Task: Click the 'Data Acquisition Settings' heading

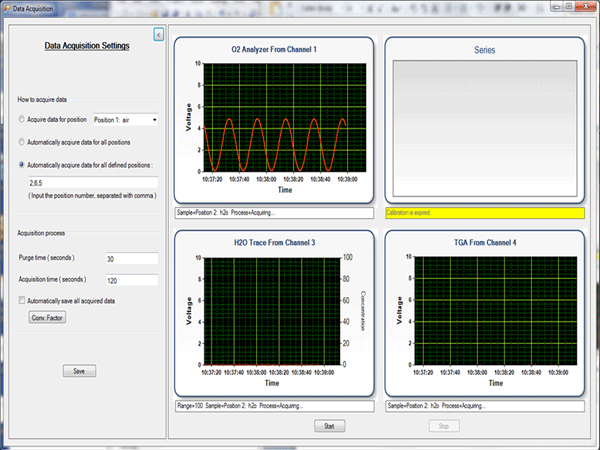Action: tap(87, 46)
